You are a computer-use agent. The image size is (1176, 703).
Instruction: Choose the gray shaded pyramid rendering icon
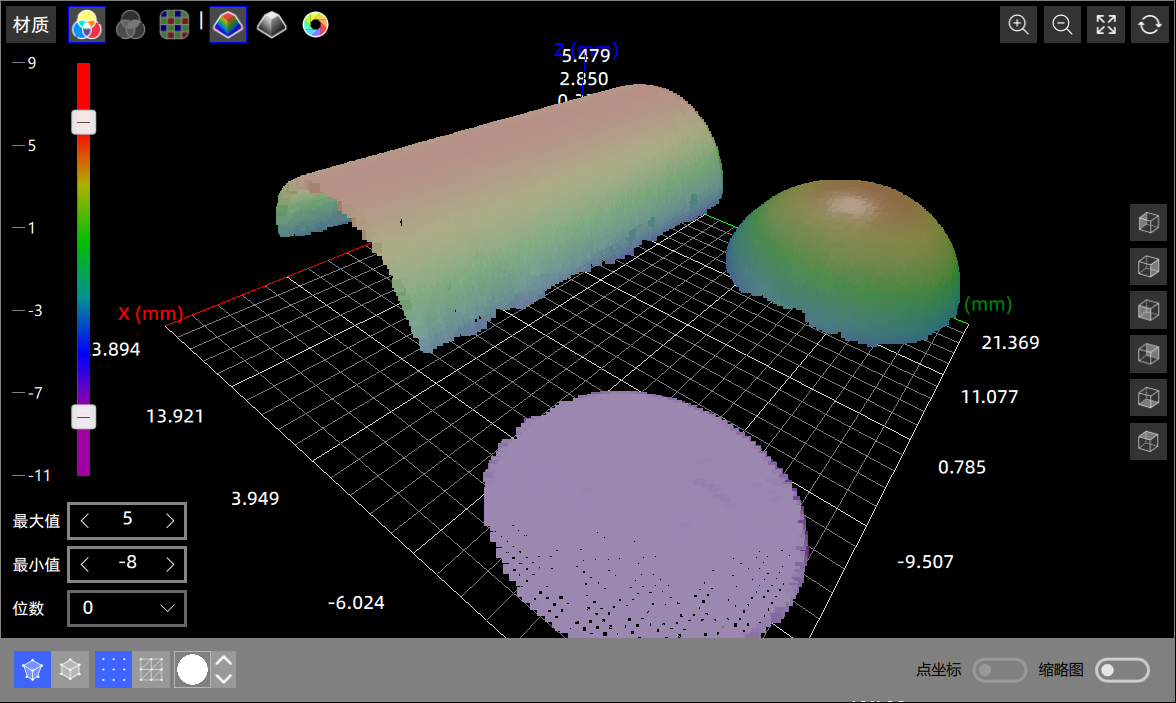pyautogui.click(x=271, y=25)
